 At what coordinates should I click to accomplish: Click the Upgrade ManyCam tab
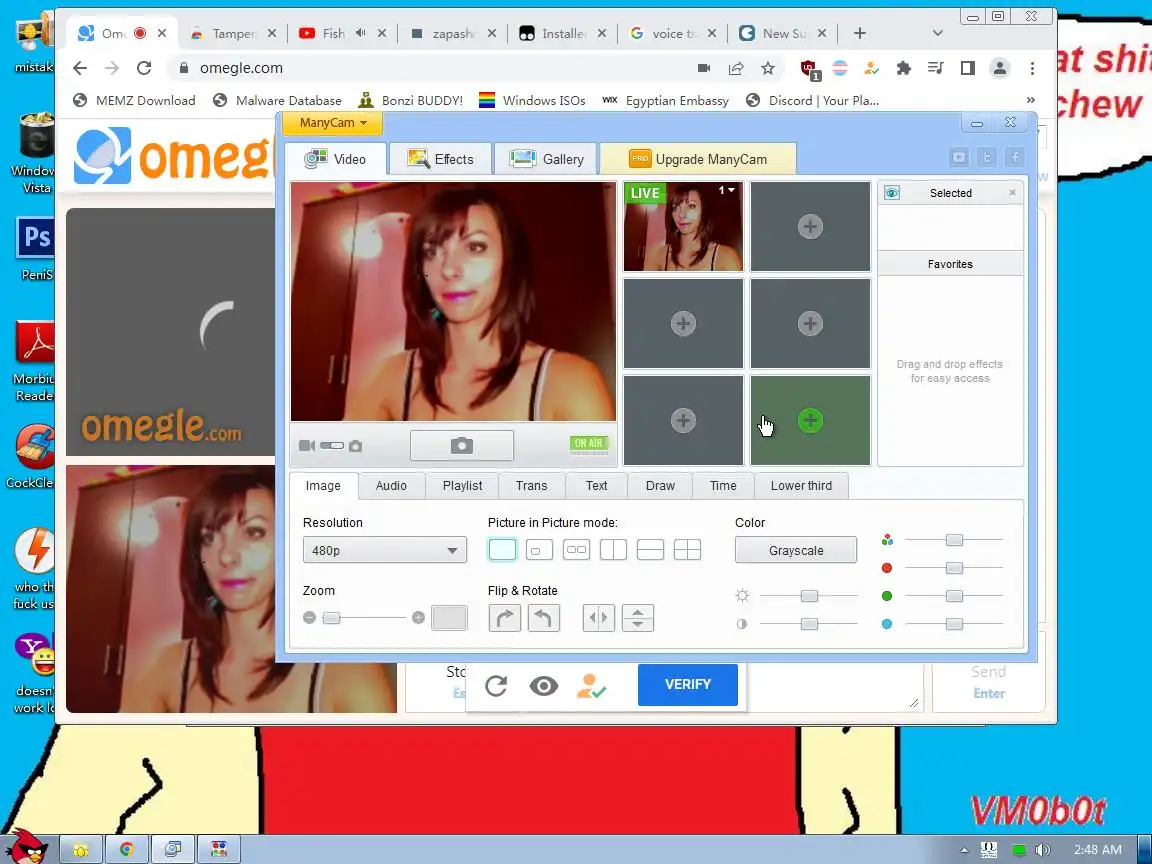698,159
